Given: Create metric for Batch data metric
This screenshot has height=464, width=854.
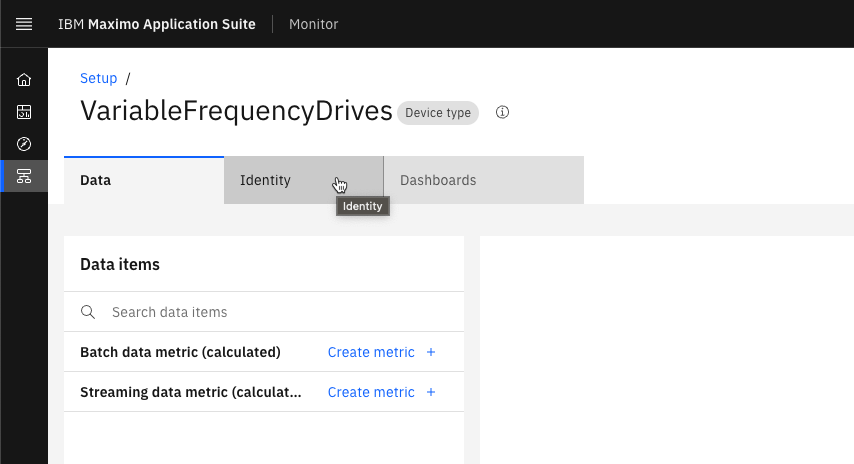Looking at the screenshot, I should (371, 352).
